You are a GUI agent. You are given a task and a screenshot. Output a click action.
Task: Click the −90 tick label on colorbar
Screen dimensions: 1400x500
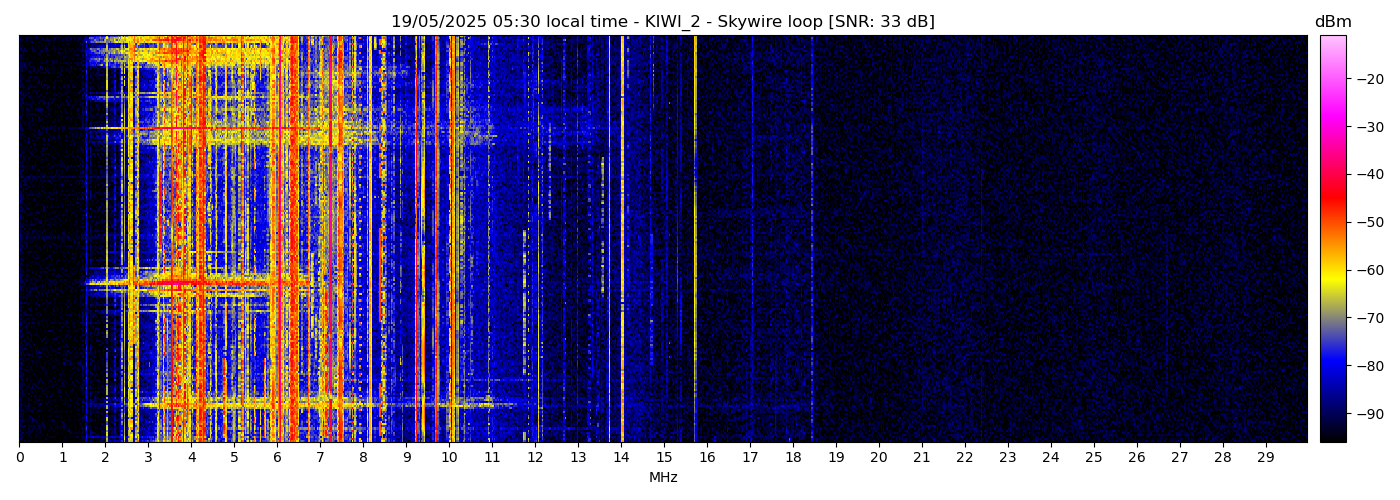(x=1368, y=413)
